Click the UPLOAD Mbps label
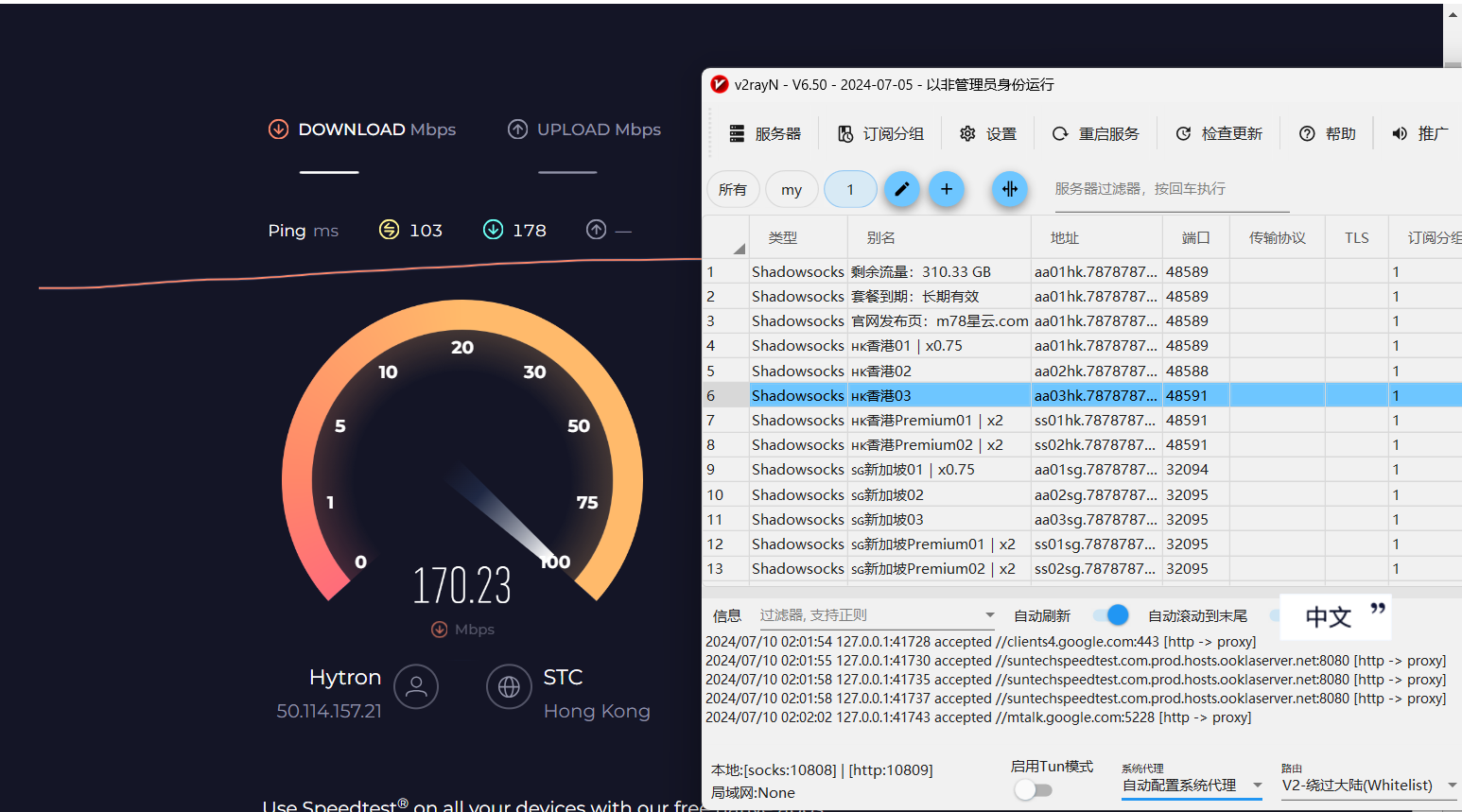The width and height of the screenshot is (1462, 812). coord(599,130)
